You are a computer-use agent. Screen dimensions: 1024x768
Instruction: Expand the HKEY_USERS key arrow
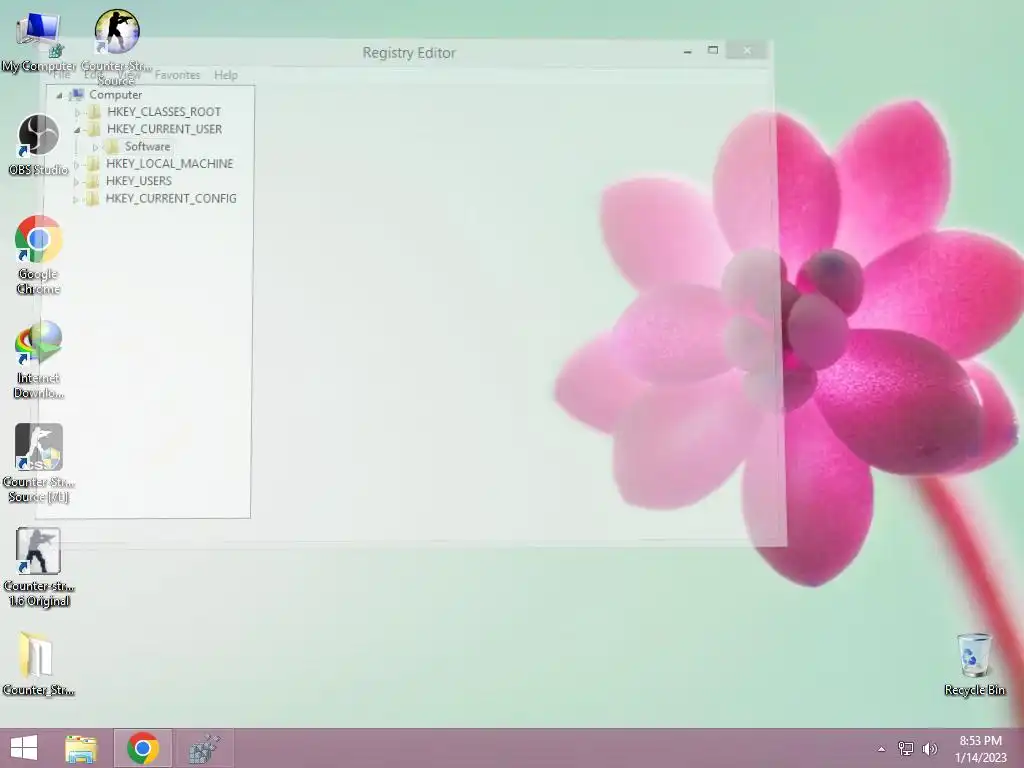76,182
